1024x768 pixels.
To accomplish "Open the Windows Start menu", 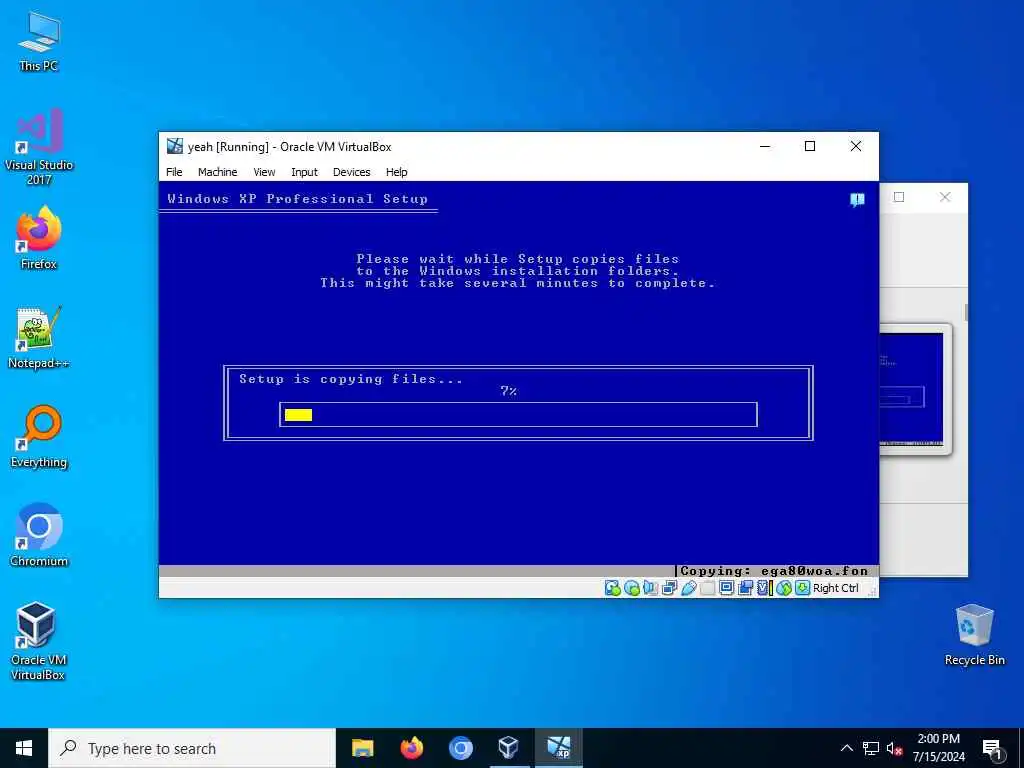I will pyautogui.click(x=24, y=748).
